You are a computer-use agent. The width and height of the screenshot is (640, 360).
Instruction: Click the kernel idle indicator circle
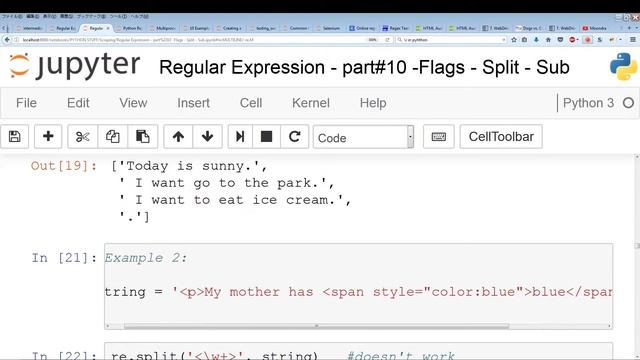click(x=629, y=103)
